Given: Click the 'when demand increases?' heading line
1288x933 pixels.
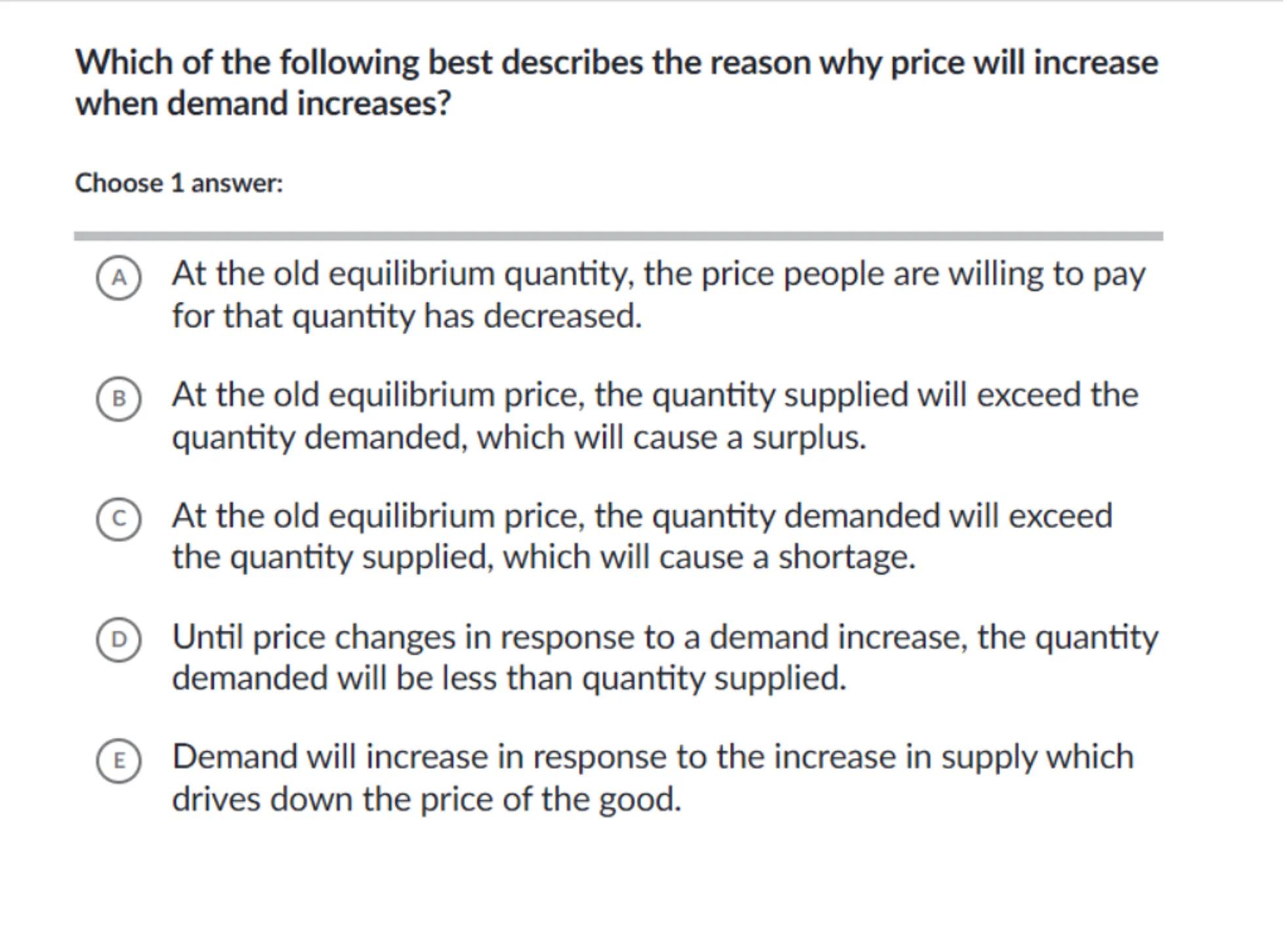Looking at the screenshot, I should 263,104.
